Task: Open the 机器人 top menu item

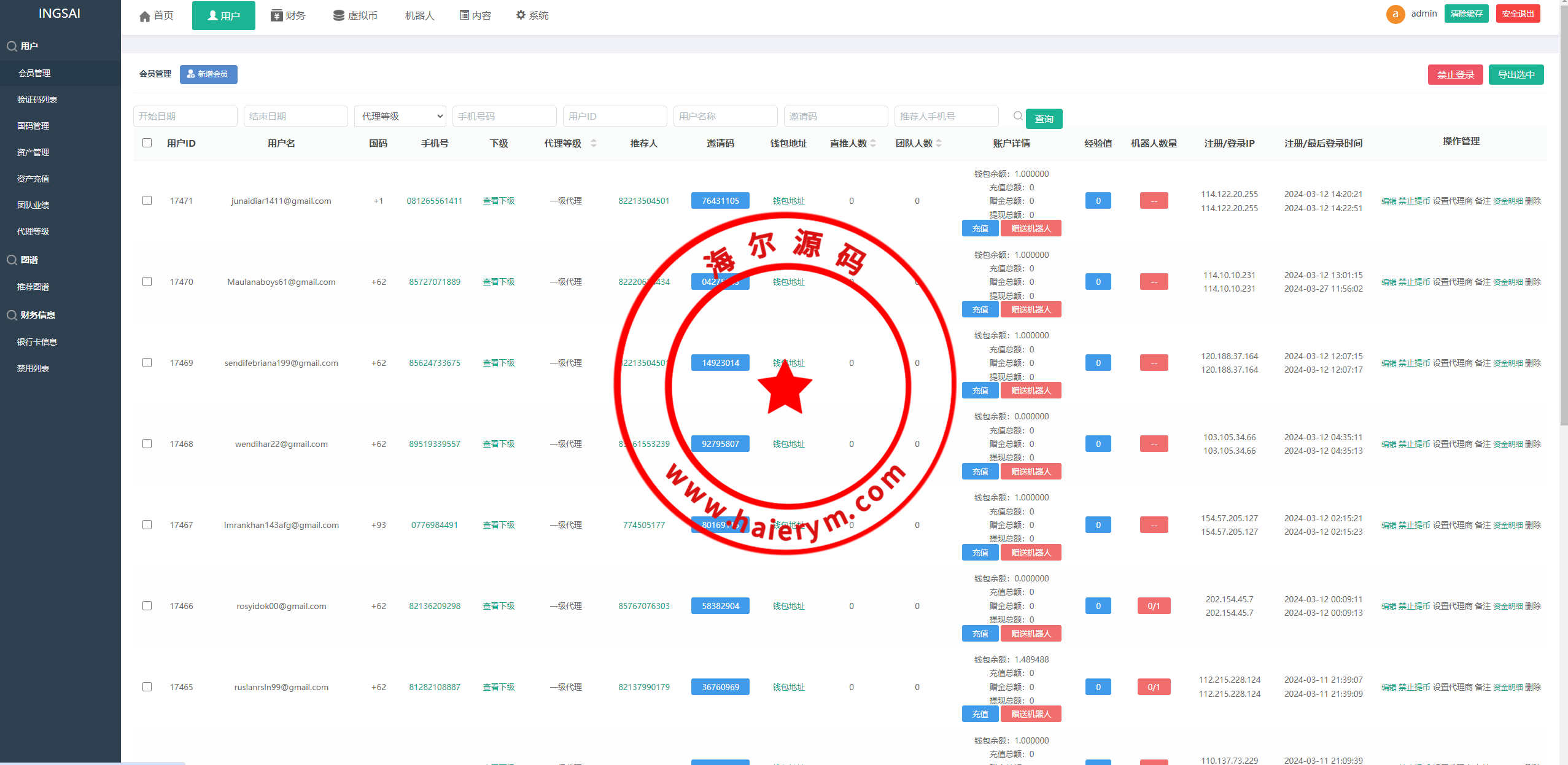Action: (419, 15)
